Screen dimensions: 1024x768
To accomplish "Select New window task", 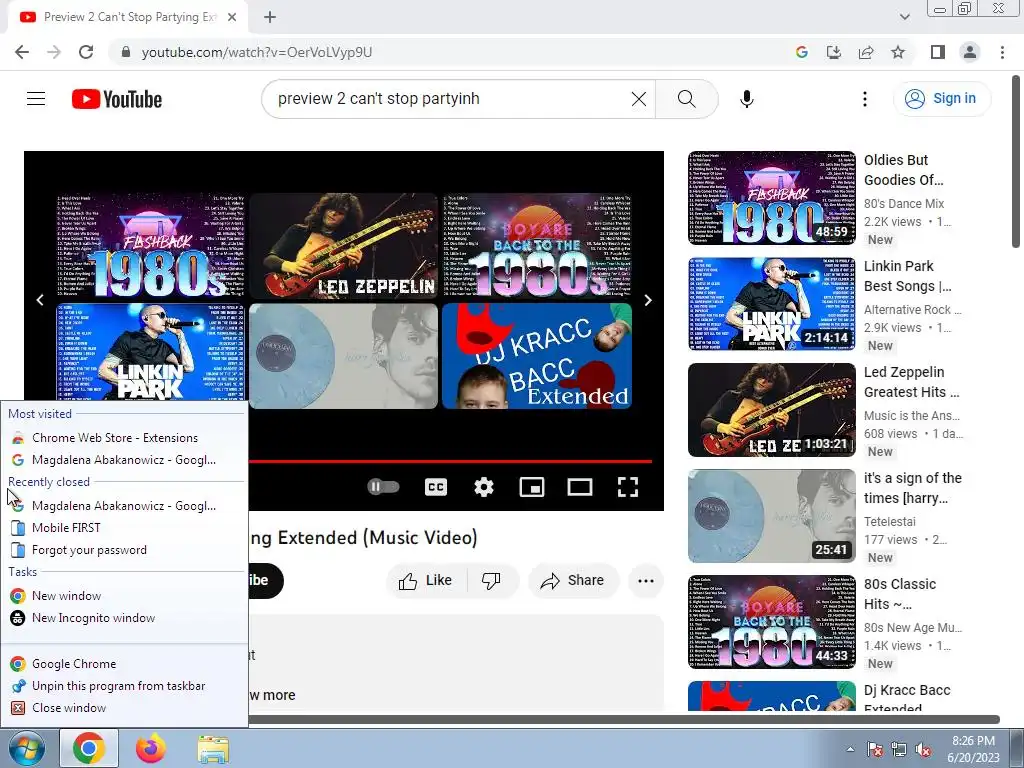I will pos(124,596).
